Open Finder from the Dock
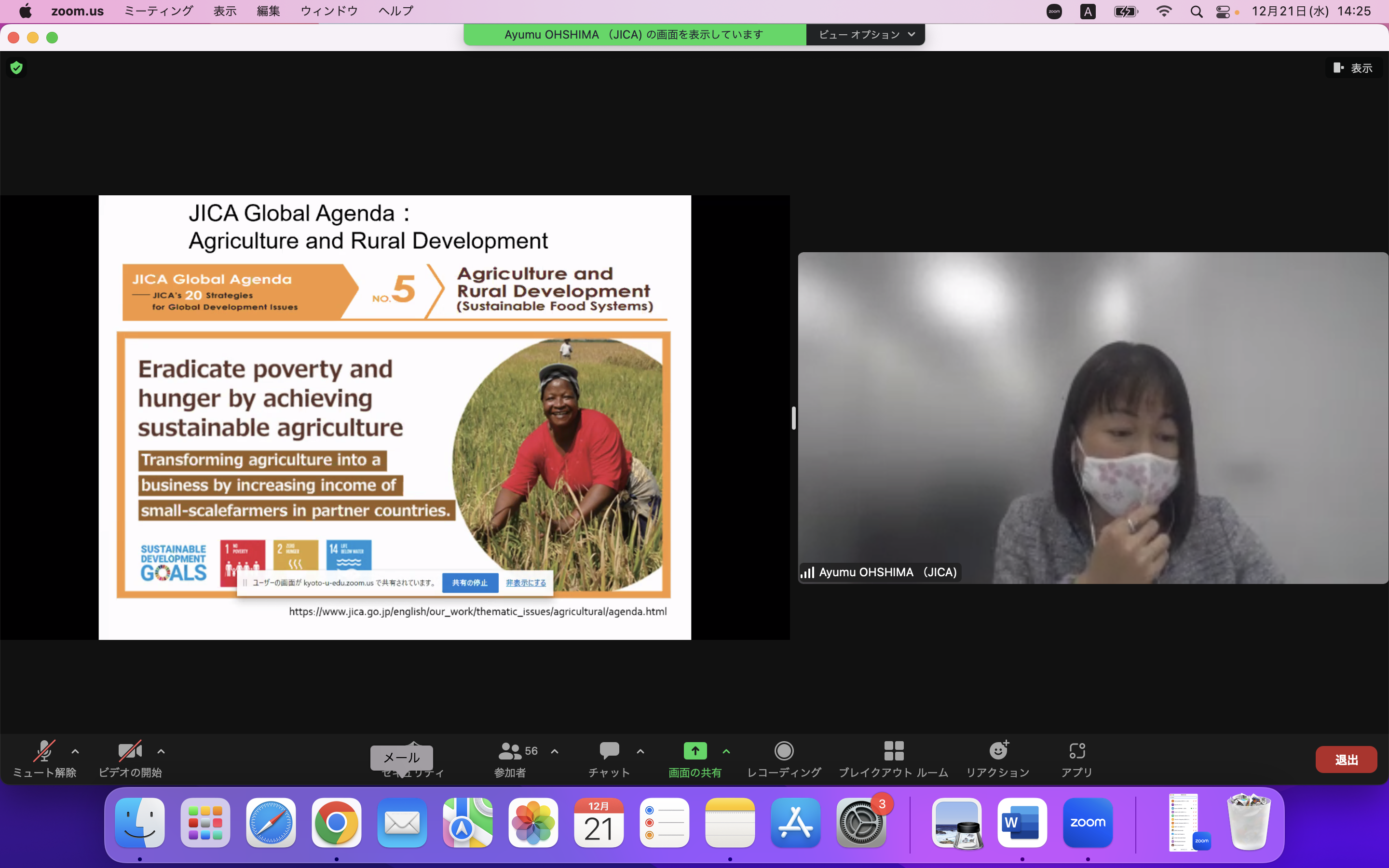The width and height of the screenshot is (1389, 868). point(140,823)
